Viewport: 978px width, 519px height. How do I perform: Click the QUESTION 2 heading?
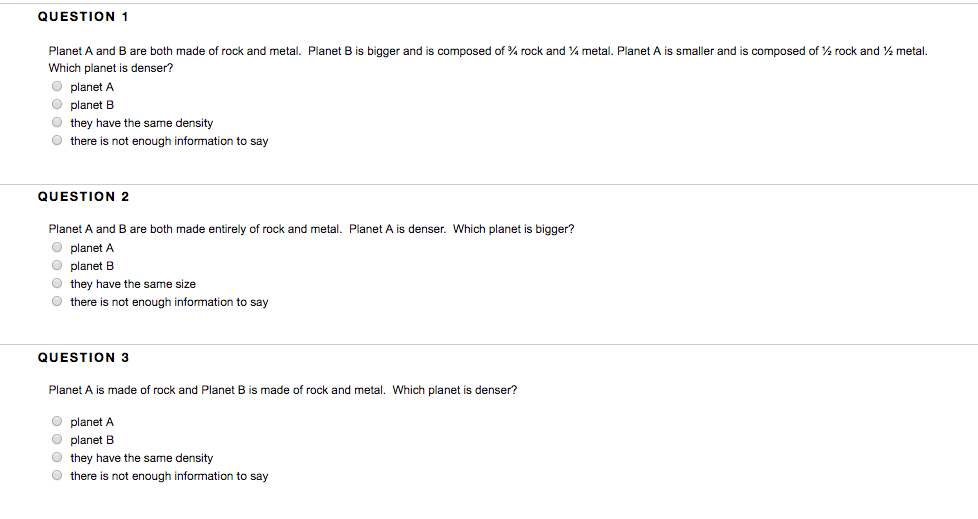[x=83, y=196]
